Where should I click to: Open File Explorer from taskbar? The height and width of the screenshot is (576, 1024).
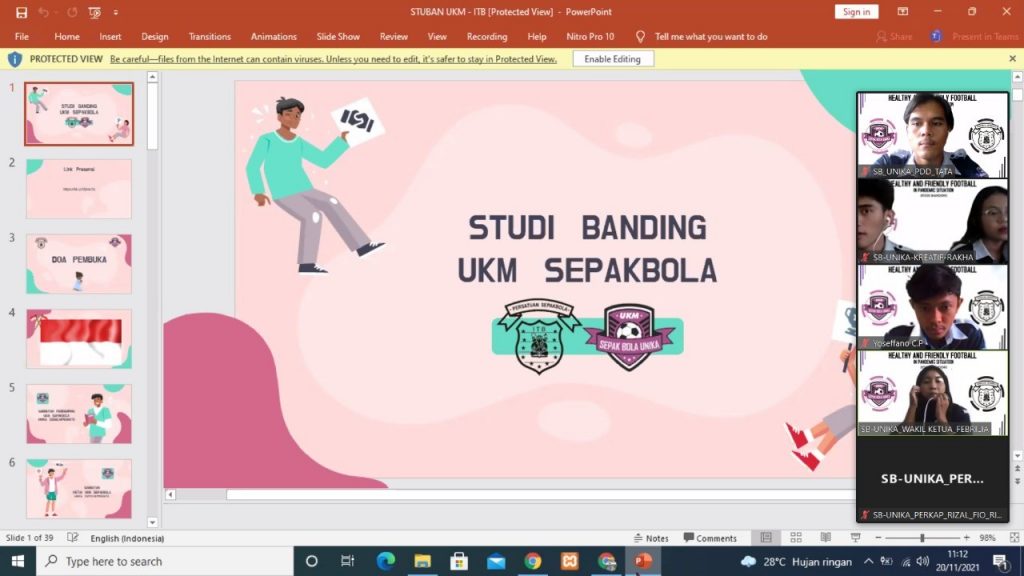pyautogui.click(x=422, y=561)
